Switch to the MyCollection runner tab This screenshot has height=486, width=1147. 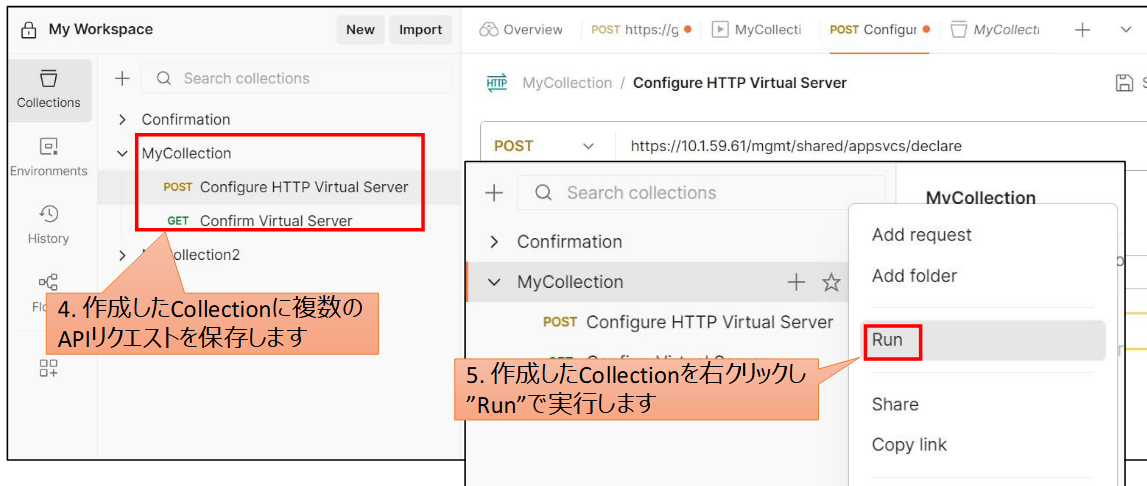point(757,30)
